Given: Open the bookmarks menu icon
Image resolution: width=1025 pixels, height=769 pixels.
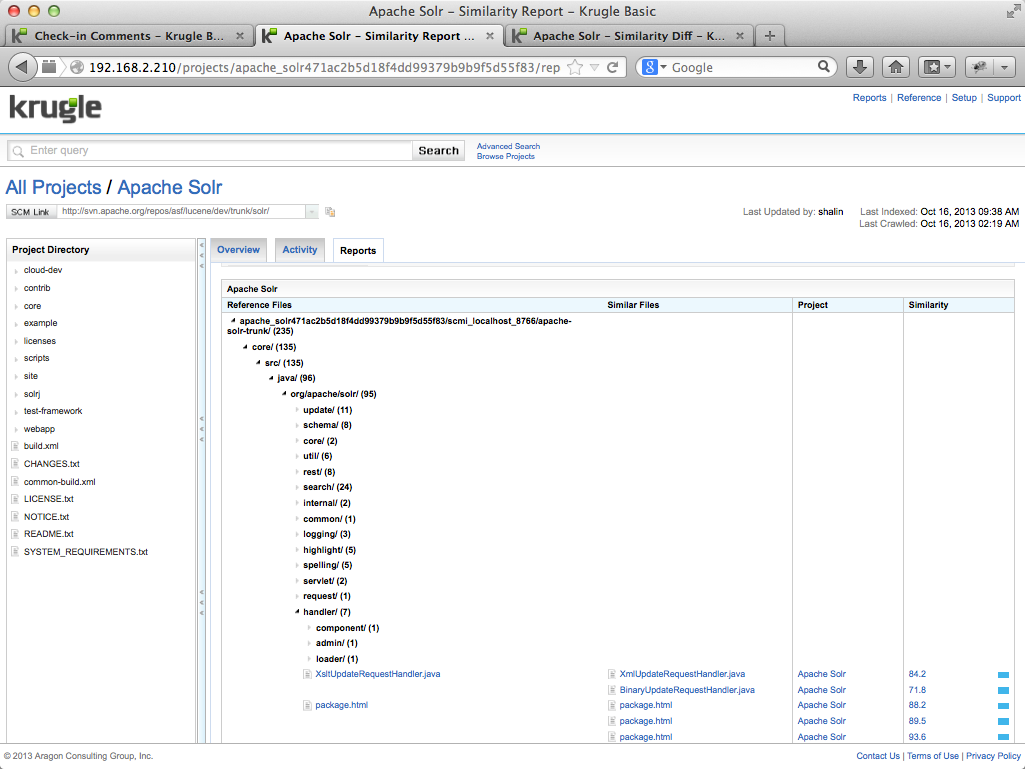Looking at the screenshot, I should (937, 67).
